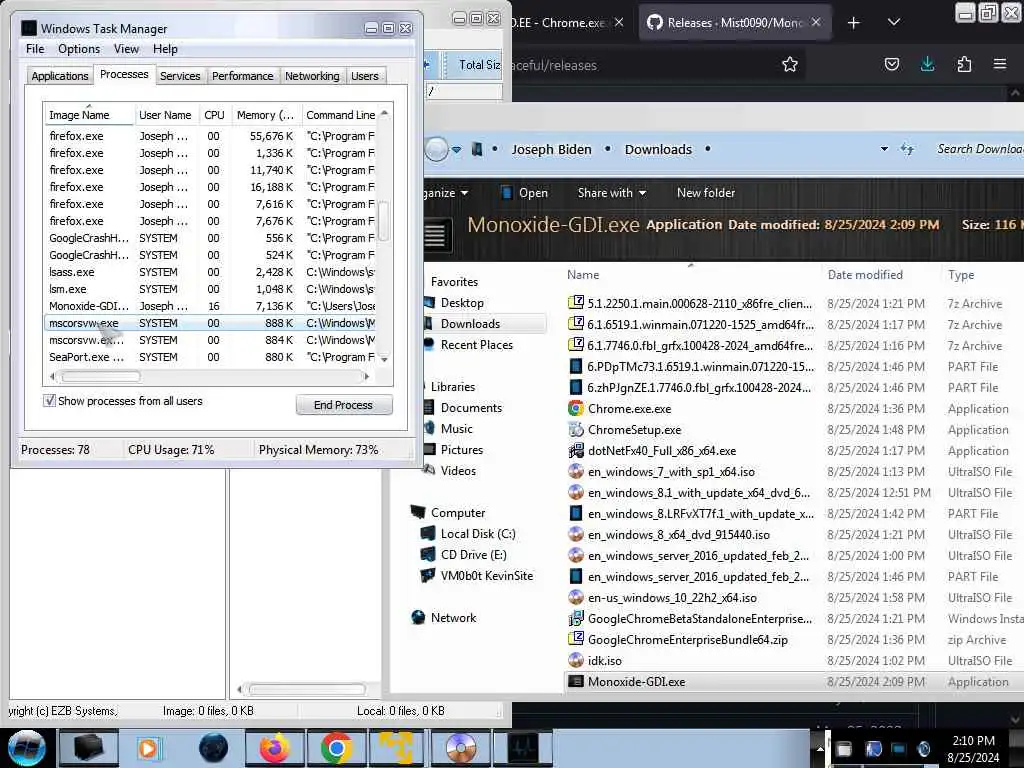Open the File menu in Task Manager
The height and width of the screenshot is (768, 1024).
(35, 49)
